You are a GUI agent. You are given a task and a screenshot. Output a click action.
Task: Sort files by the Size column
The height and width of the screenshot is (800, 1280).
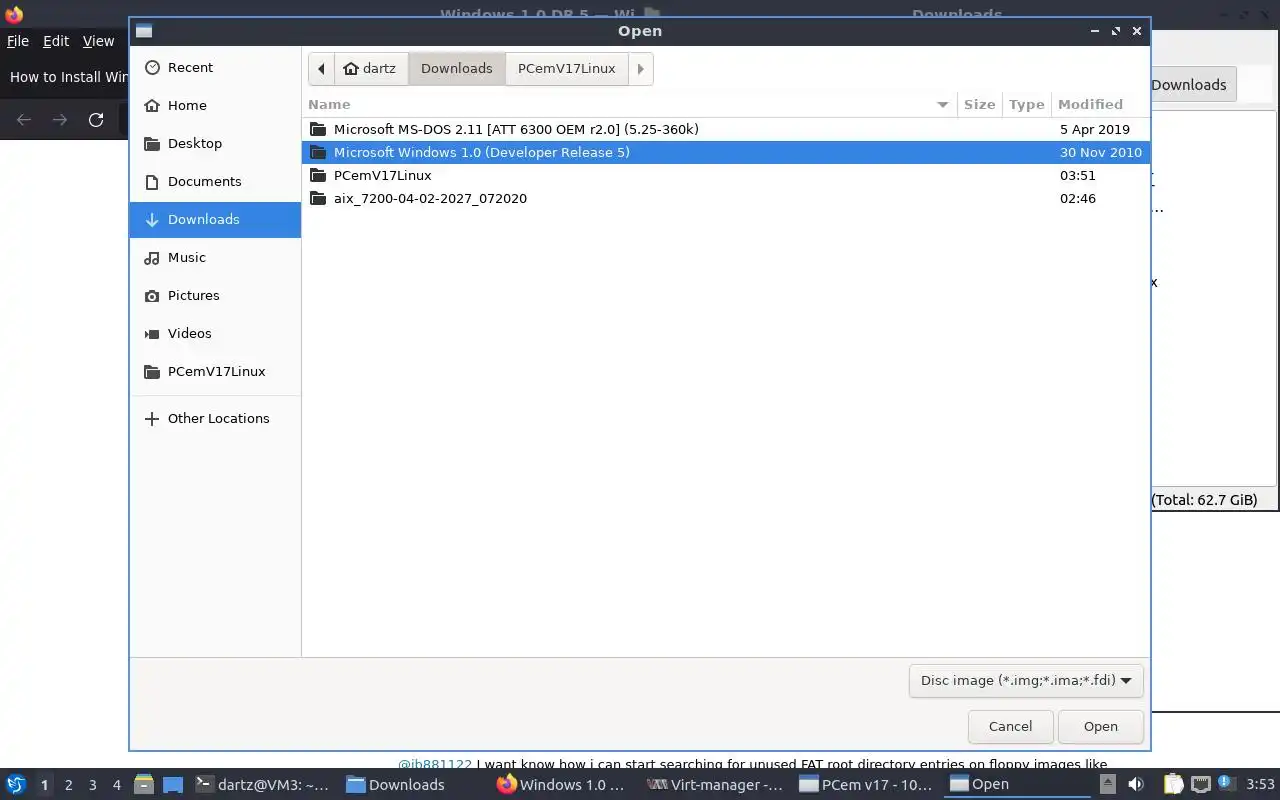point(979,104)
